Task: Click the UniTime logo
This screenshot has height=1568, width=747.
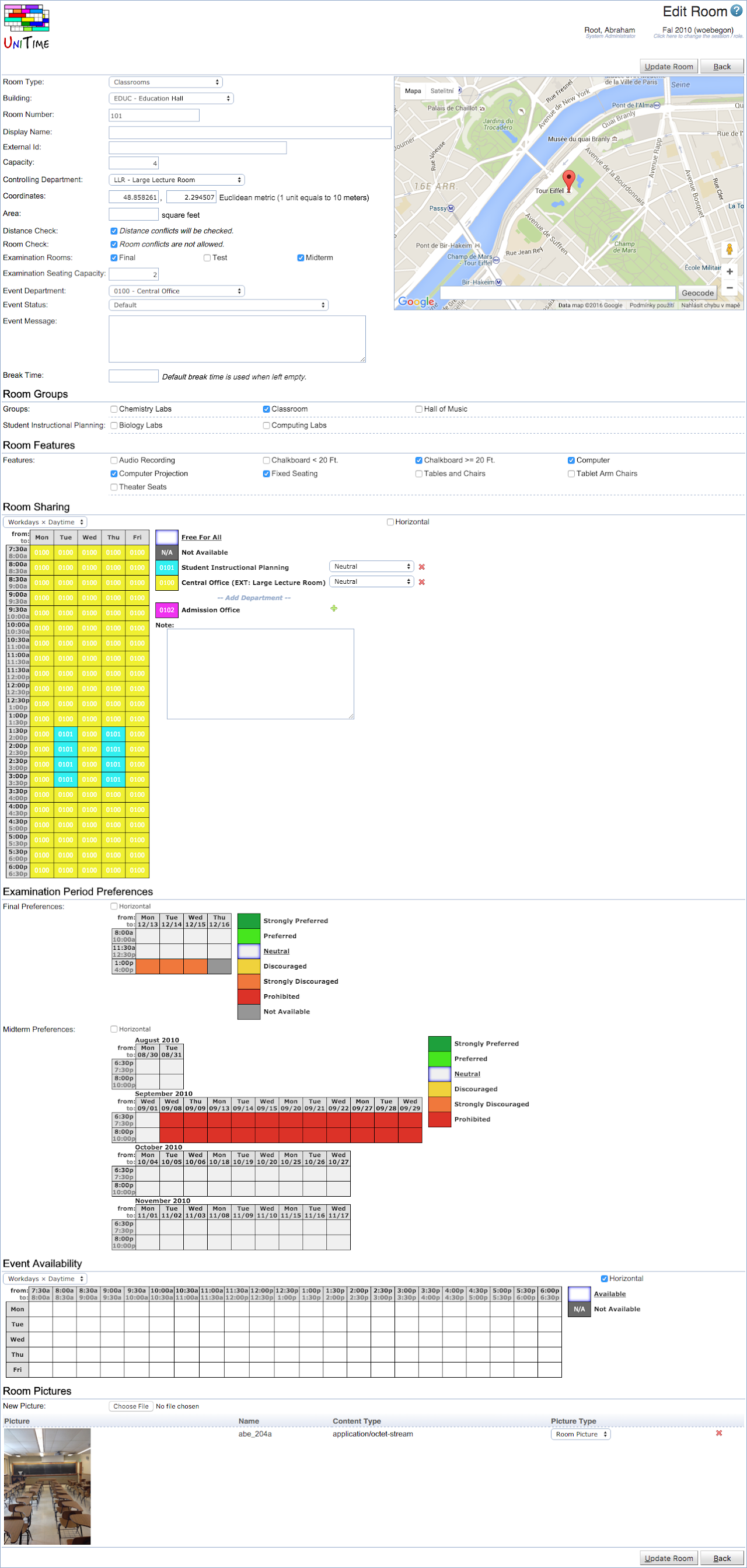Action: pos(27,27)
